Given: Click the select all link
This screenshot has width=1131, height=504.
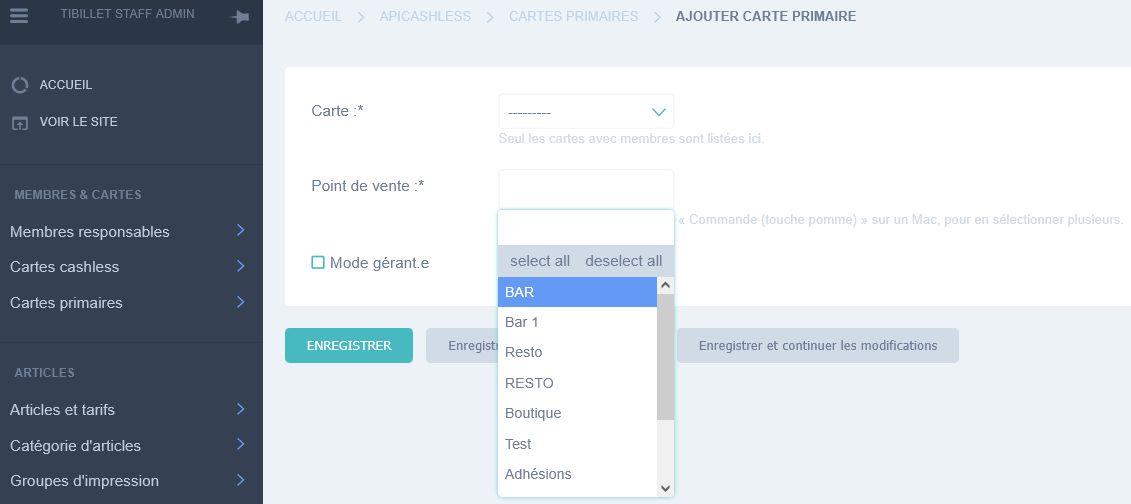Looking at the screenshot, I should click(x=540, y=261).
